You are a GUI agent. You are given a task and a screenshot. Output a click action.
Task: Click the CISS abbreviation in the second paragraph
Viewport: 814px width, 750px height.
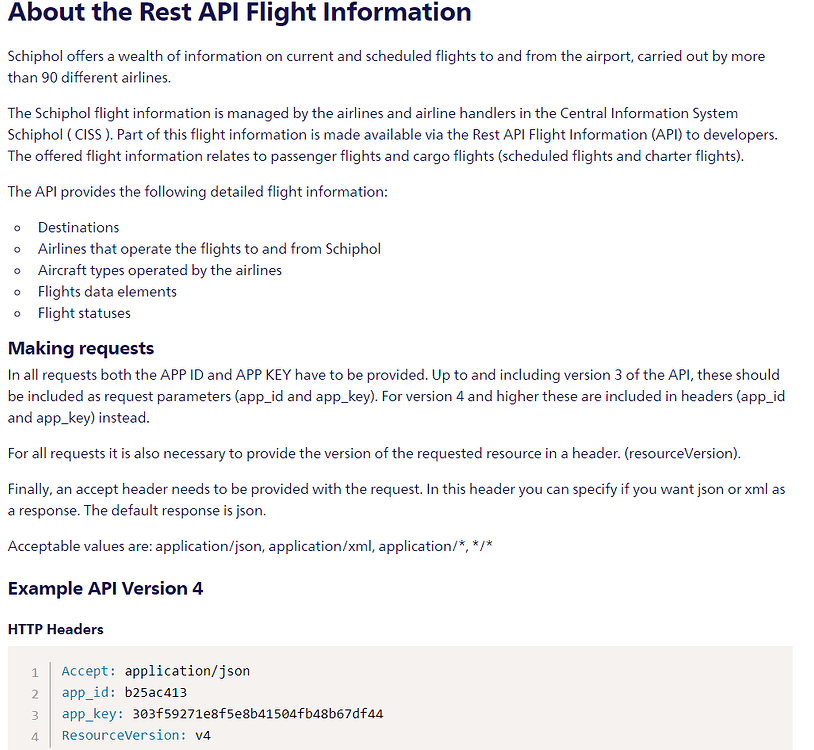[88, 135]
